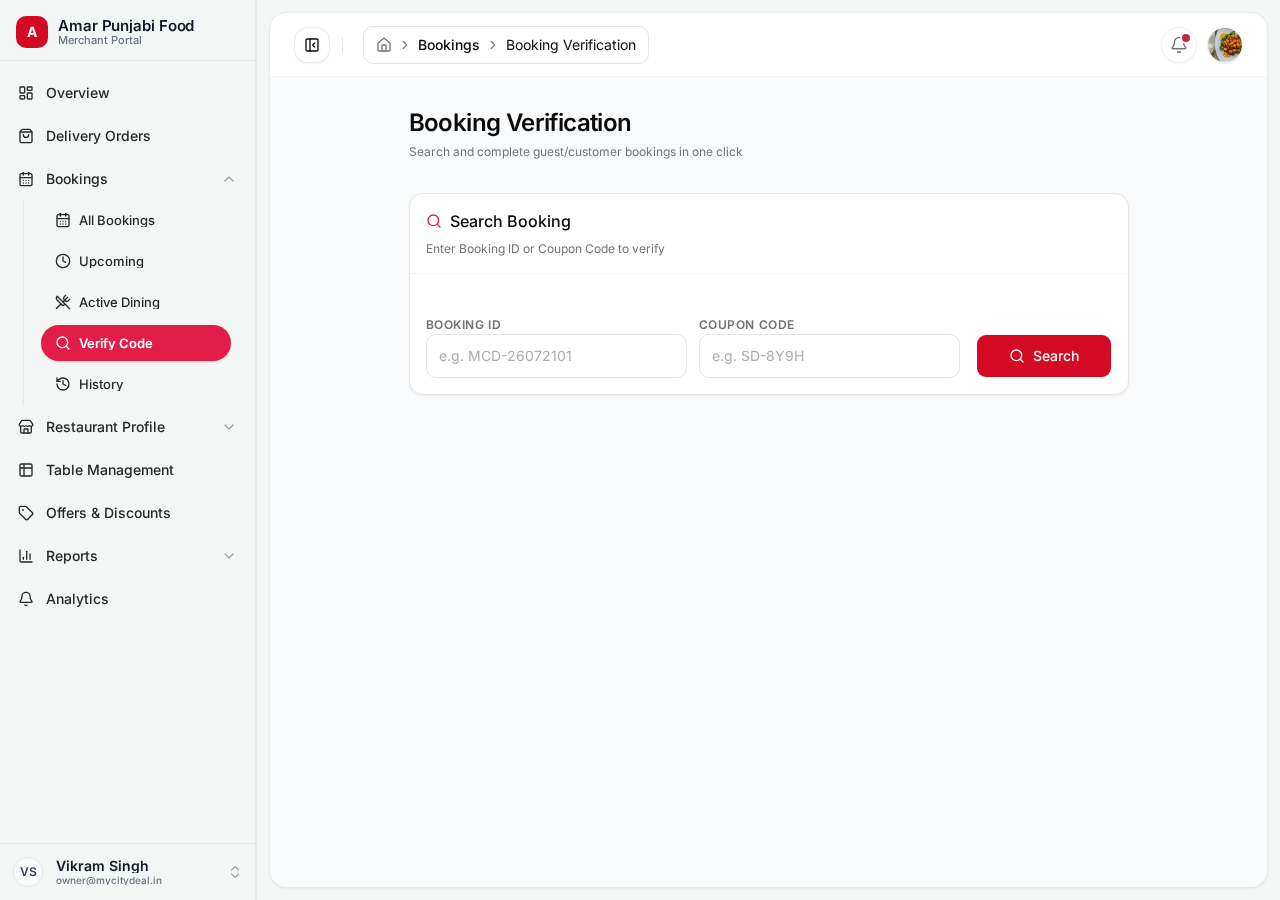
Task: Click the VS initials avatar
Action: (28, 872)
